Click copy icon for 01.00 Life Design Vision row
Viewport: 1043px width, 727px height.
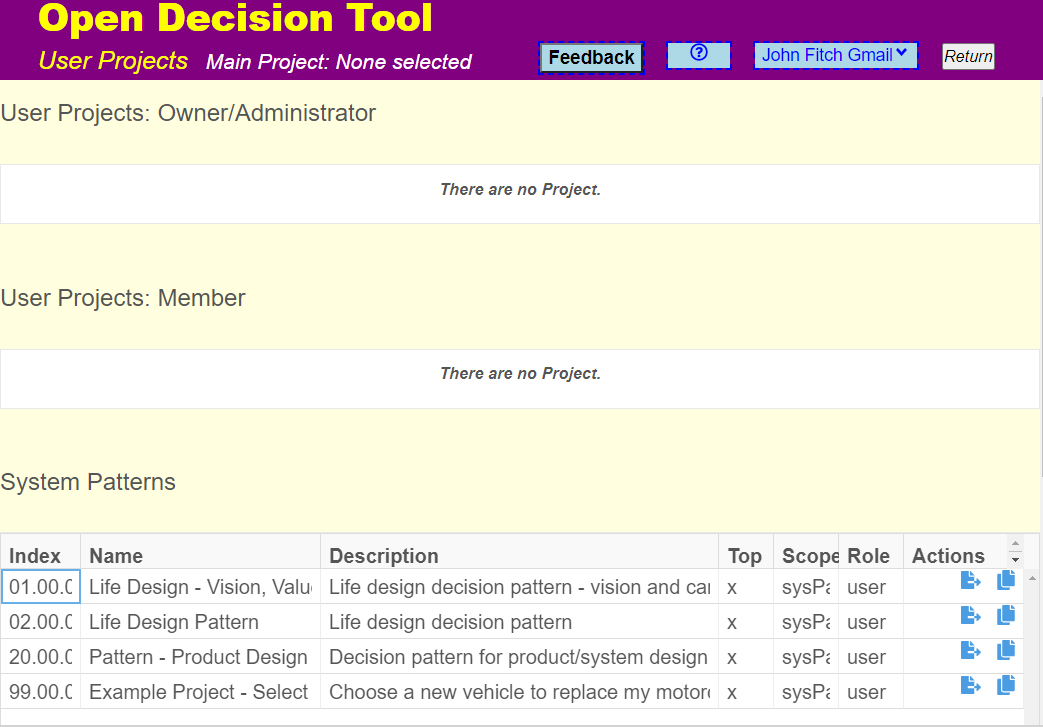[x=1006, y=581]
